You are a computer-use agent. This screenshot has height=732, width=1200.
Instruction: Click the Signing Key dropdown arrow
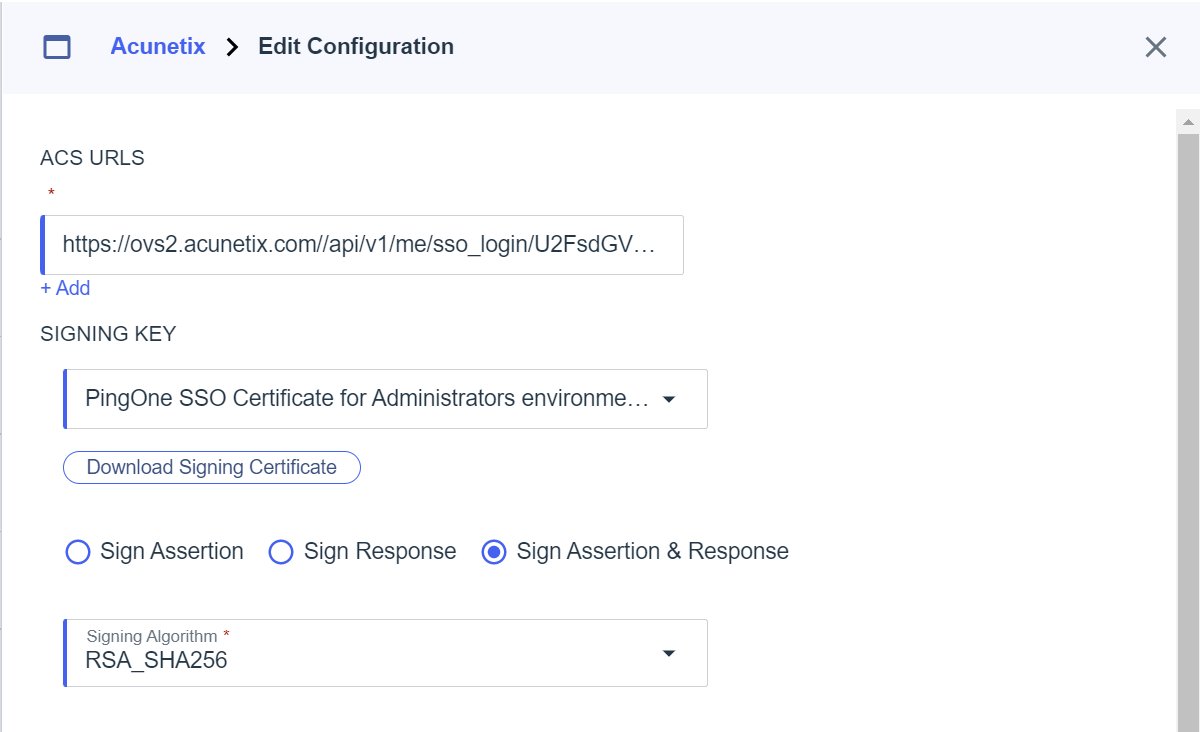tap(669, 399)
